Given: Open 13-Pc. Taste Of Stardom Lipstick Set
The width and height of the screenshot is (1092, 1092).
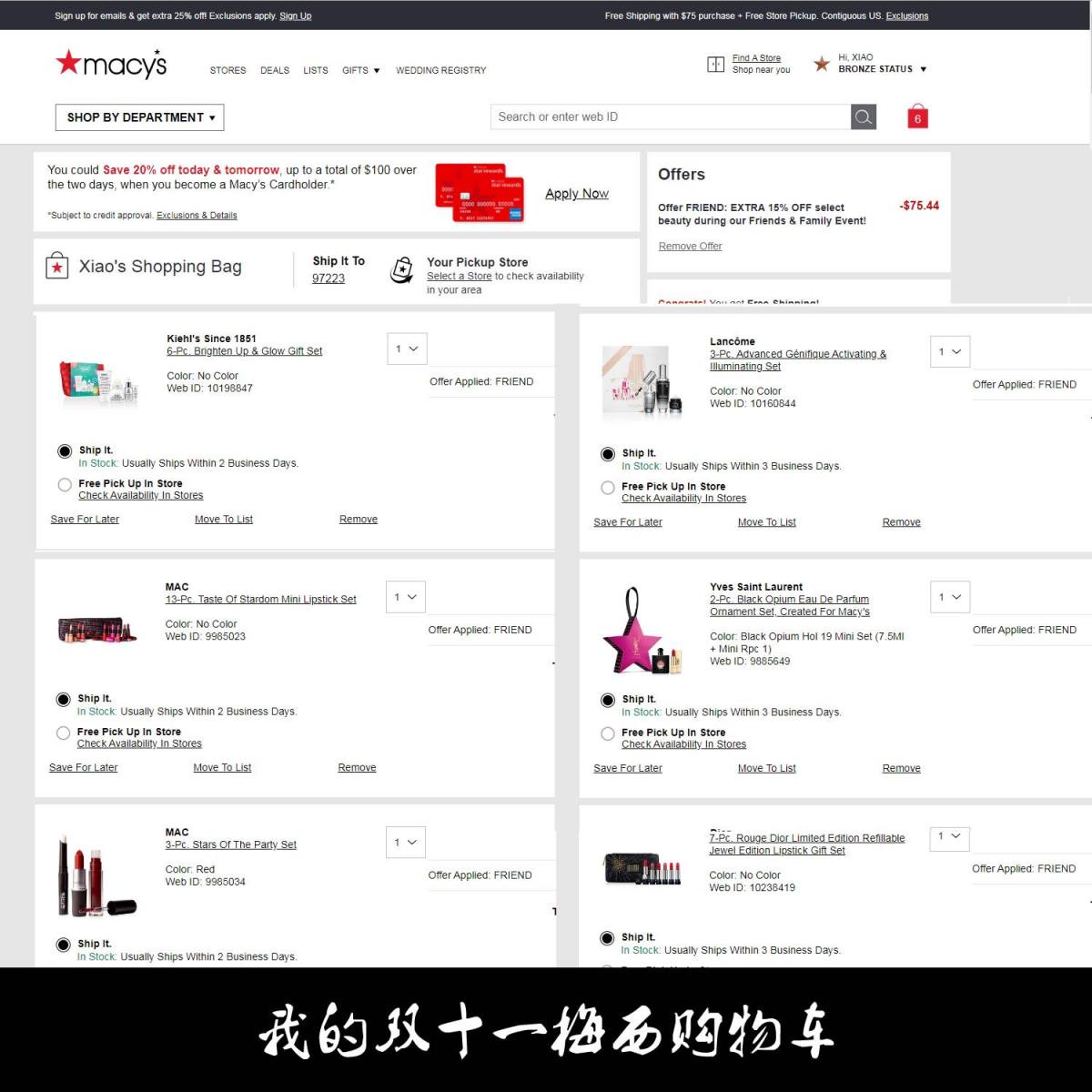Looking at the screenshot, I should click(260, 600).
